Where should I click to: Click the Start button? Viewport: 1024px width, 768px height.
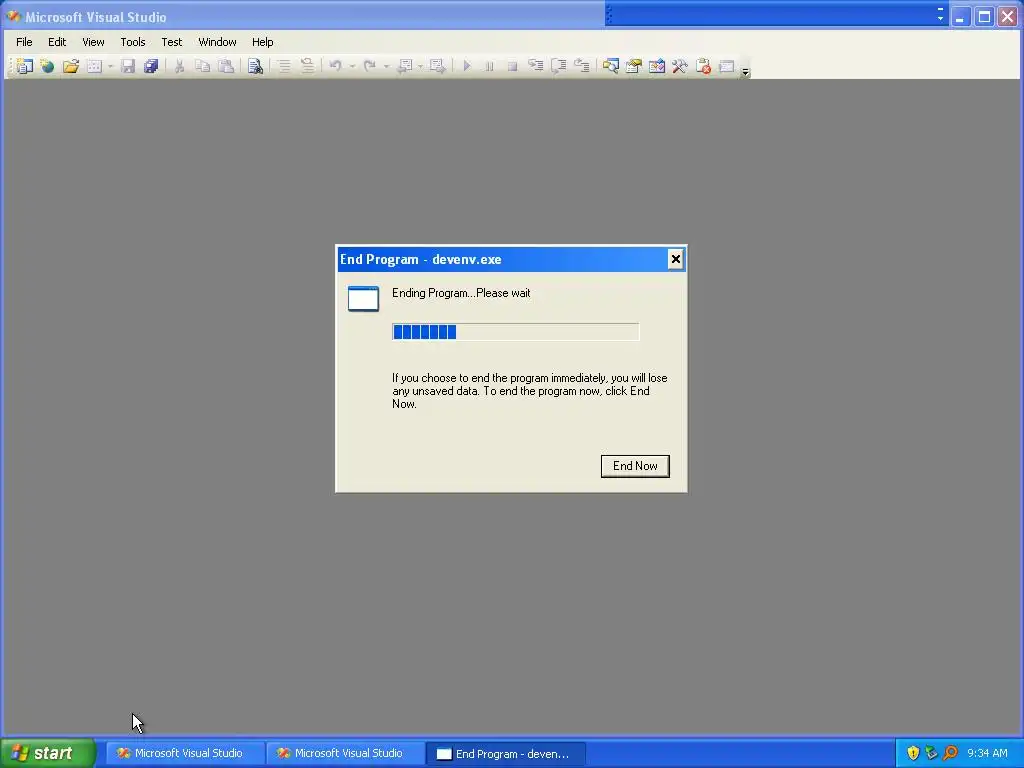[48, 753]
